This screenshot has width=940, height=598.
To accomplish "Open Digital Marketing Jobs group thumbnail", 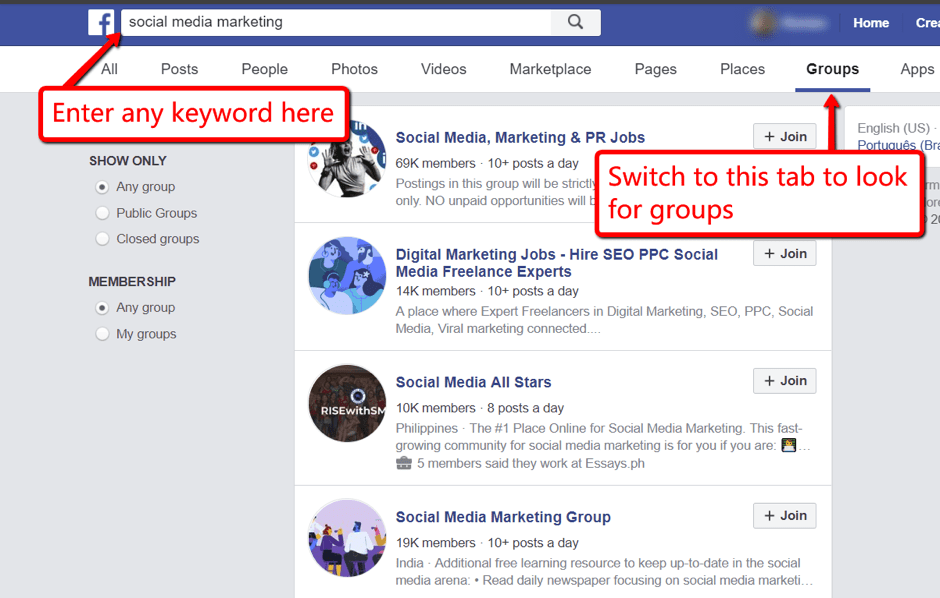I will 347,276.
